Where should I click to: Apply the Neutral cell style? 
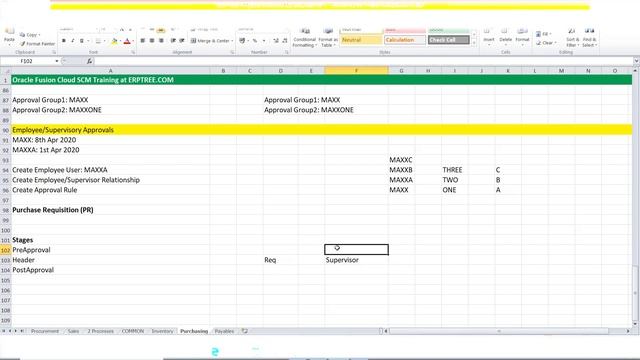(361, 40)
